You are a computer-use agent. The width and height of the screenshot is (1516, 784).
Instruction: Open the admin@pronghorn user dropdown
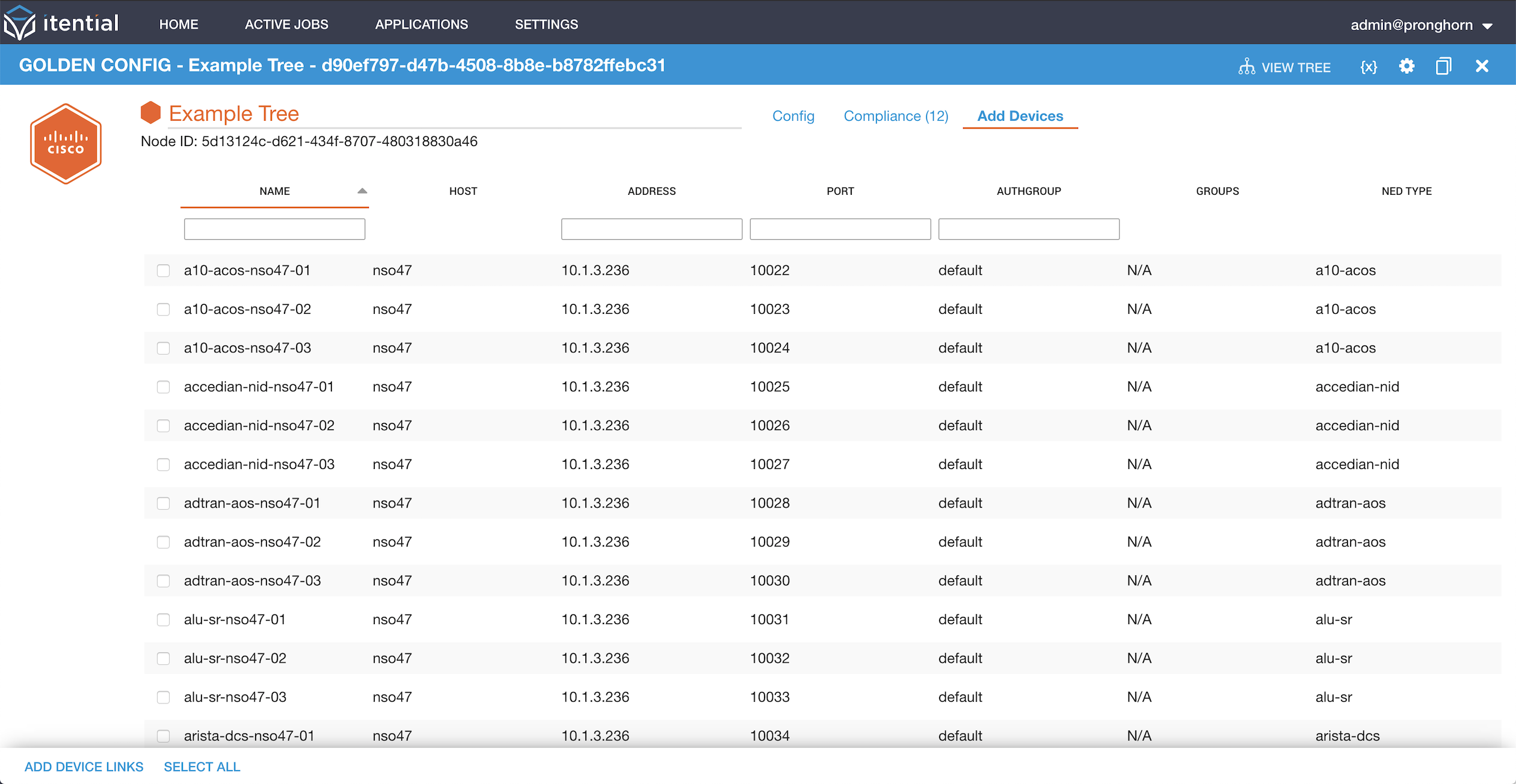(1422, 25)
